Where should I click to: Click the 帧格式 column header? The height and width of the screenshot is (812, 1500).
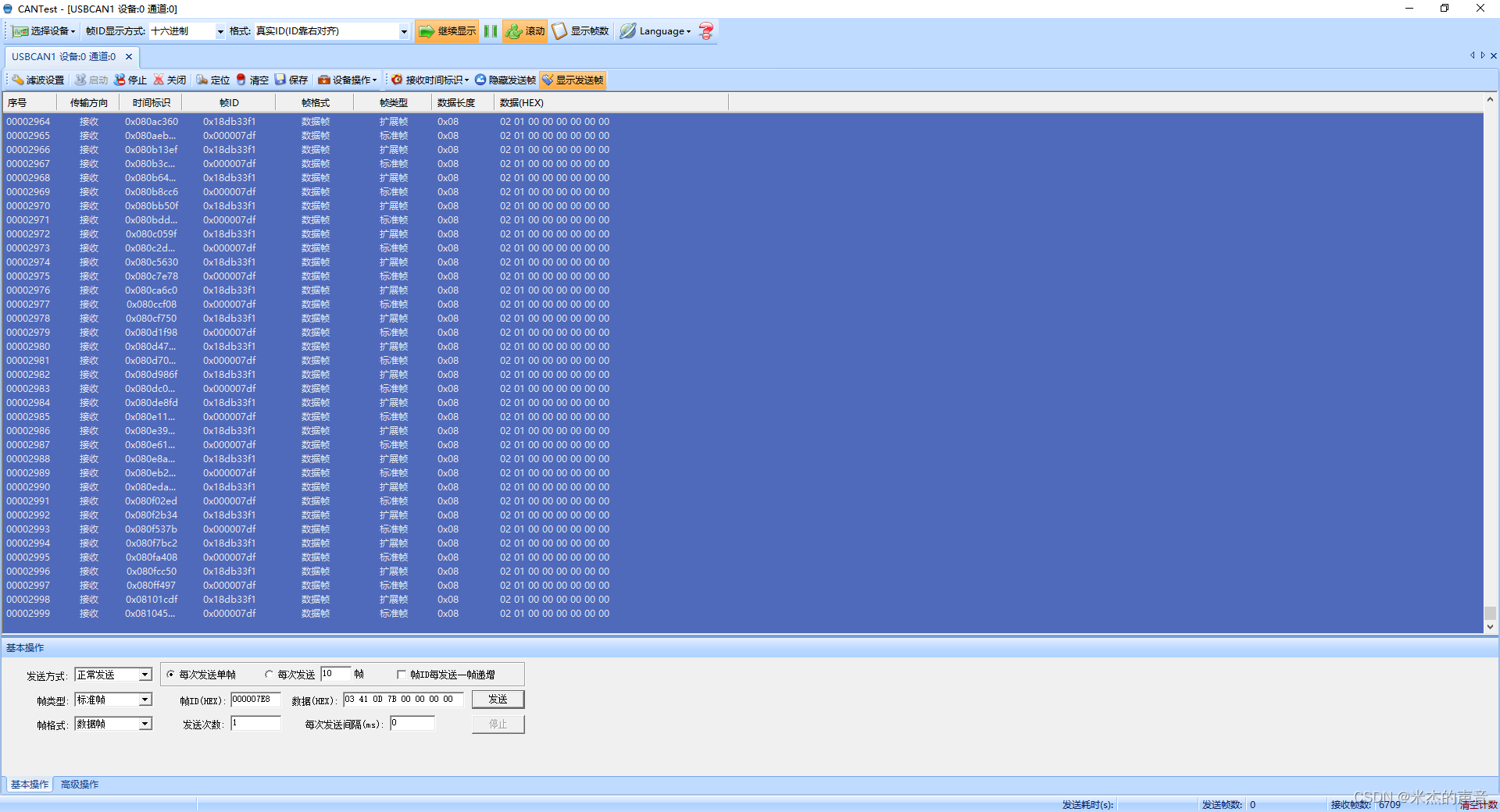coord(314,102)
